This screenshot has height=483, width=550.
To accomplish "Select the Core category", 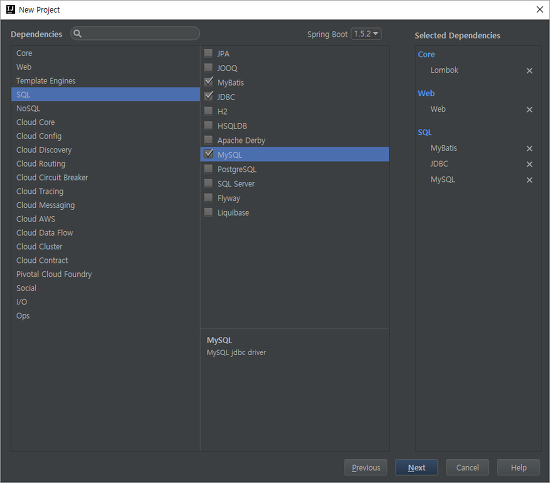I will pyautogui.click(x=105, y=53).
